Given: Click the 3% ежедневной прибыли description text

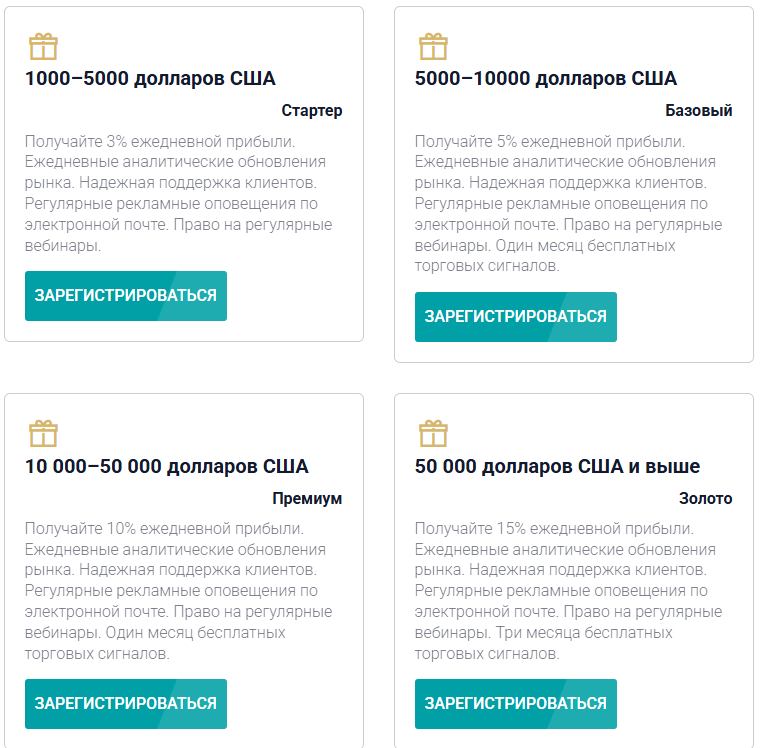Looking at the screenshot, I should (x=178, y=193).
